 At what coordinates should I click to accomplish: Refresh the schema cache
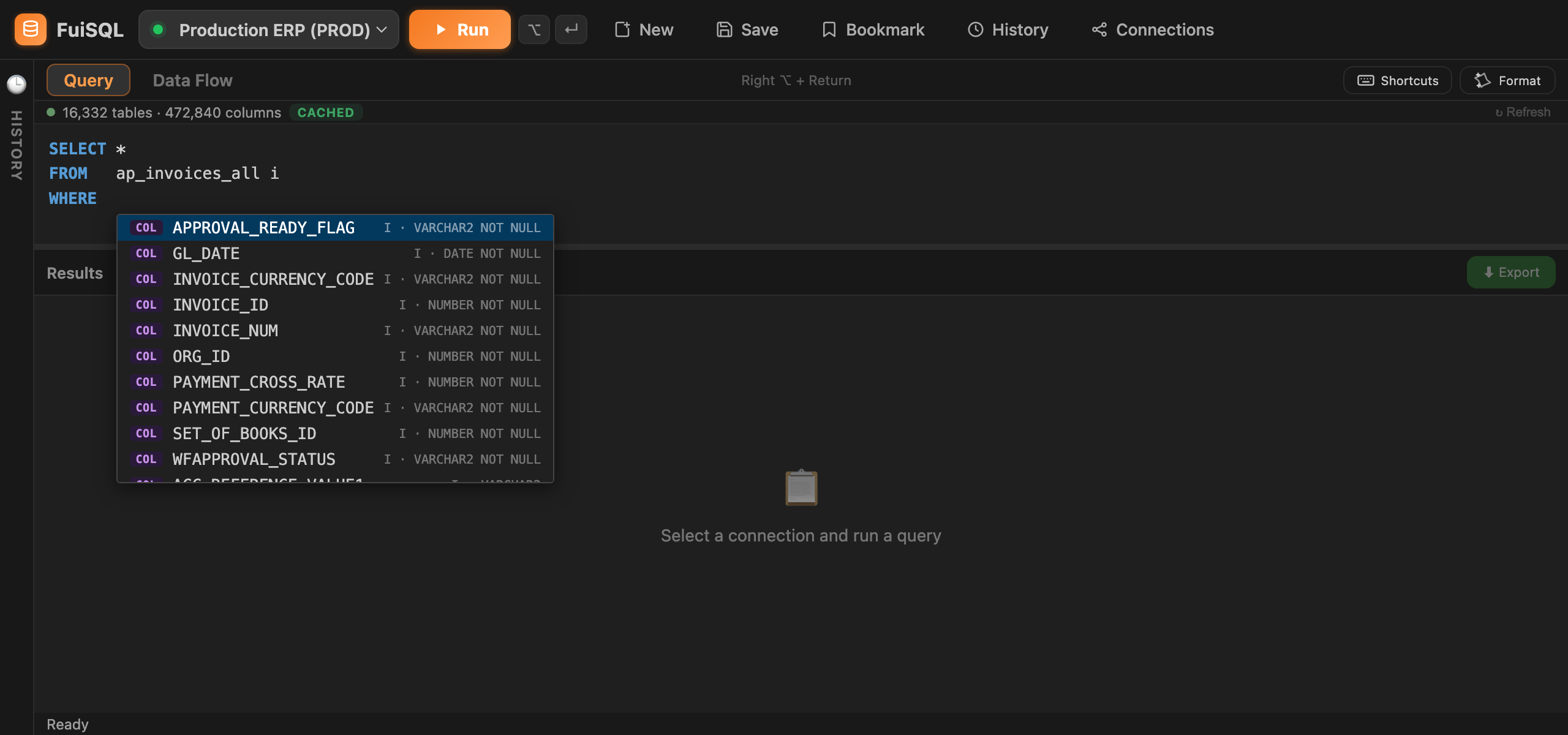coord(1523,112)
